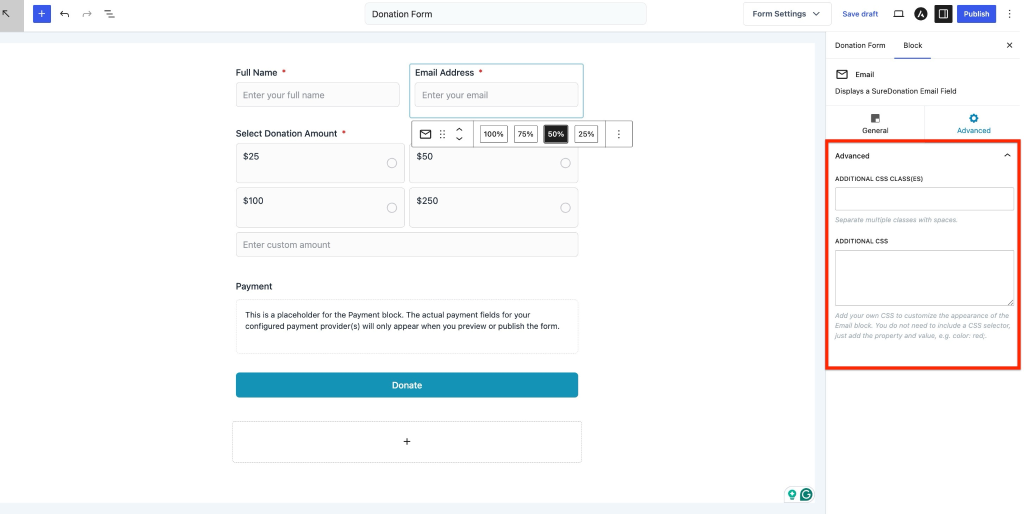Switch to the Donation Form sidebar tab

(860, 45)
